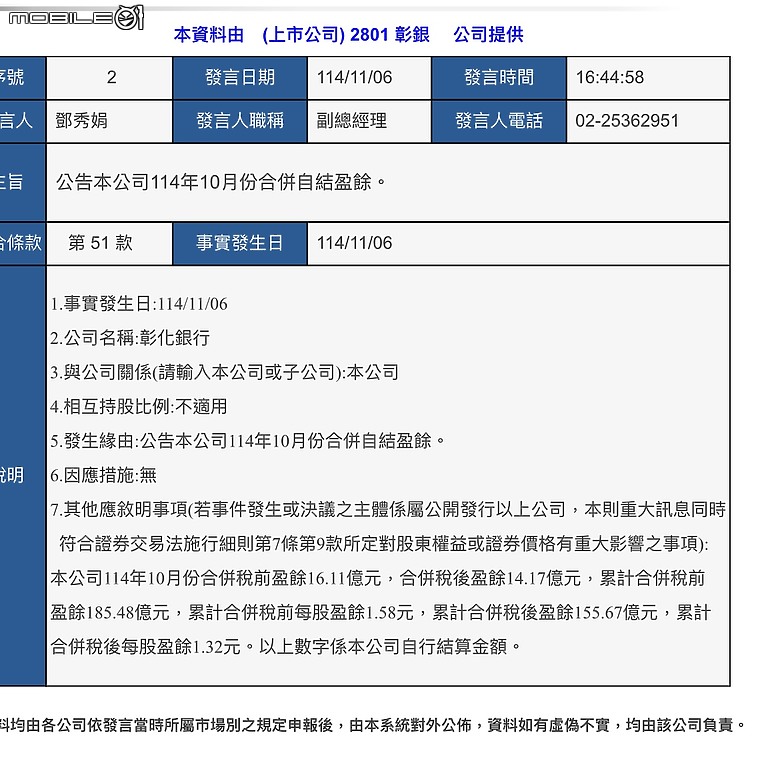
Task: Click the 事實發生日 header cell
Action: pyautogui.click(x=240, y=243)
